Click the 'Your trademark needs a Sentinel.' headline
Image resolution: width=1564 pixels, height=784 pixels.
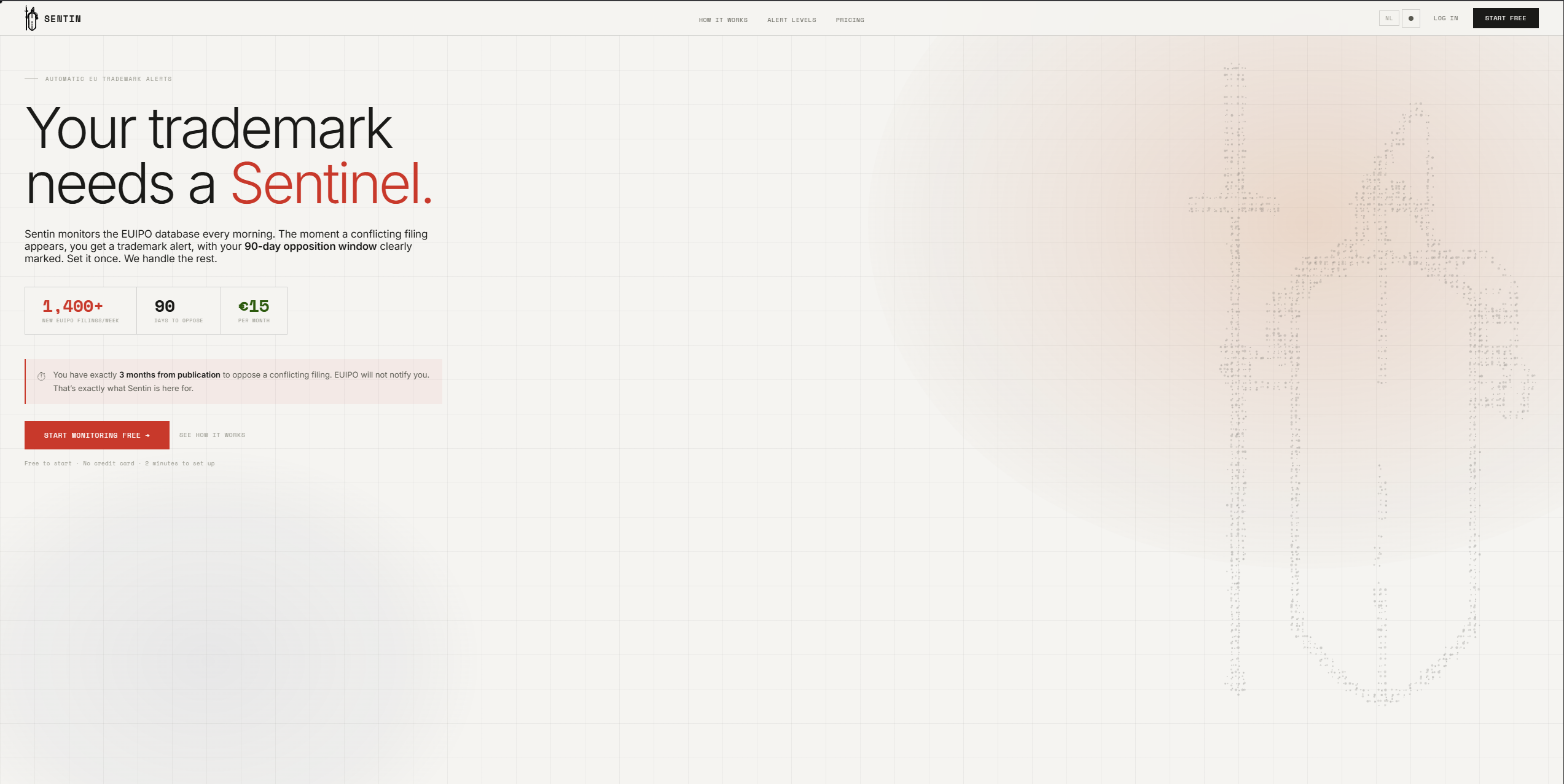pos(229,156)
